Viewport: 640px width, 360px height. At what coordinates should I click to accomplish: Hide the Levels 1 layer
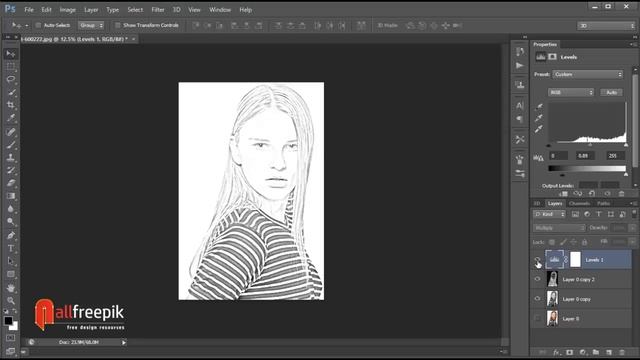point(538,260)
